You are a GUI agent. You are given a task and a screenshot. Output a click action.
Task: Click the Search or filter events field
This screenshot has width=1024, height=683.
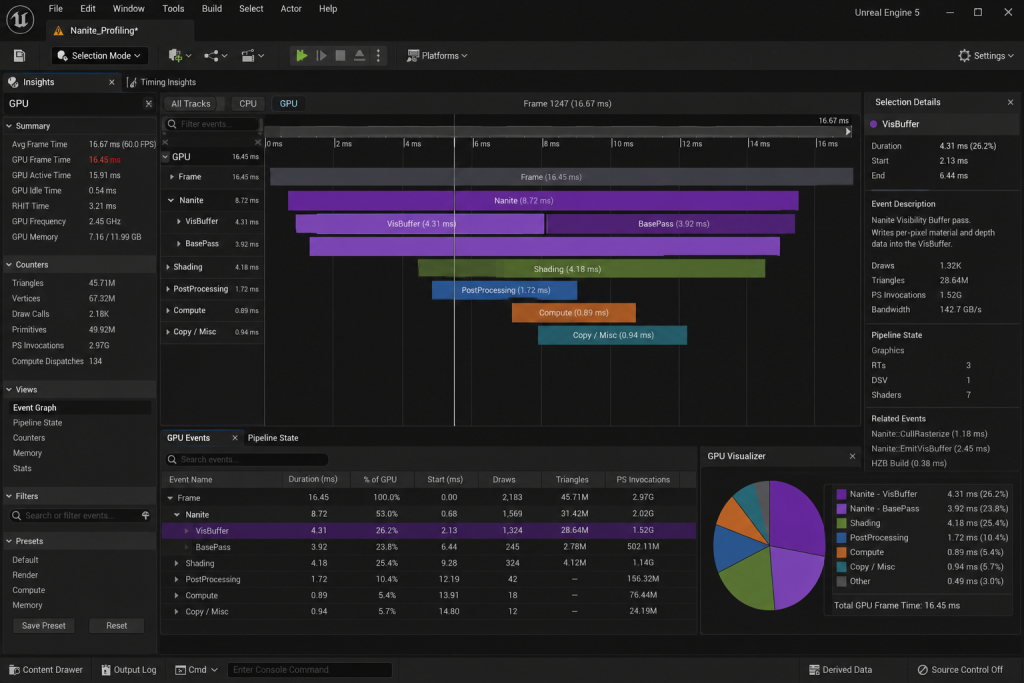[x=74, y=516]
